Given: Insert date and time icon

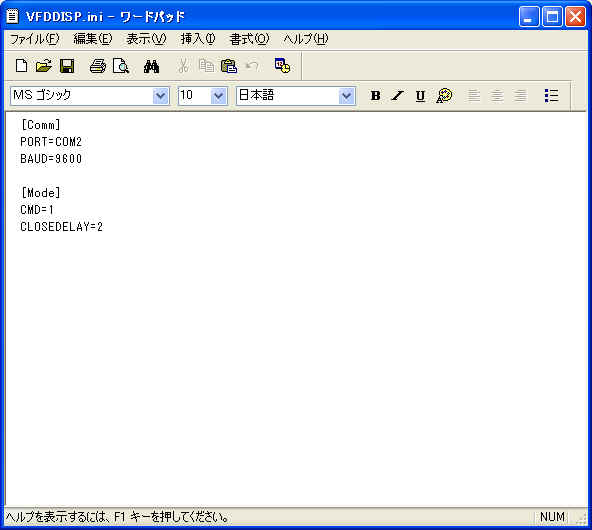Looking at the screenshot, I should pyautogui.click(x=282, y=65).
